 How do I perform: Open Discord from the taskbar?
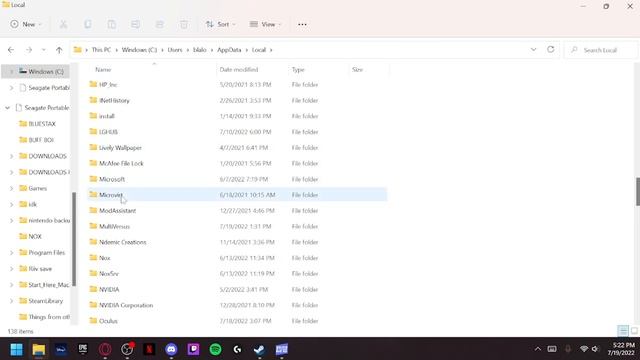[171, 349]
